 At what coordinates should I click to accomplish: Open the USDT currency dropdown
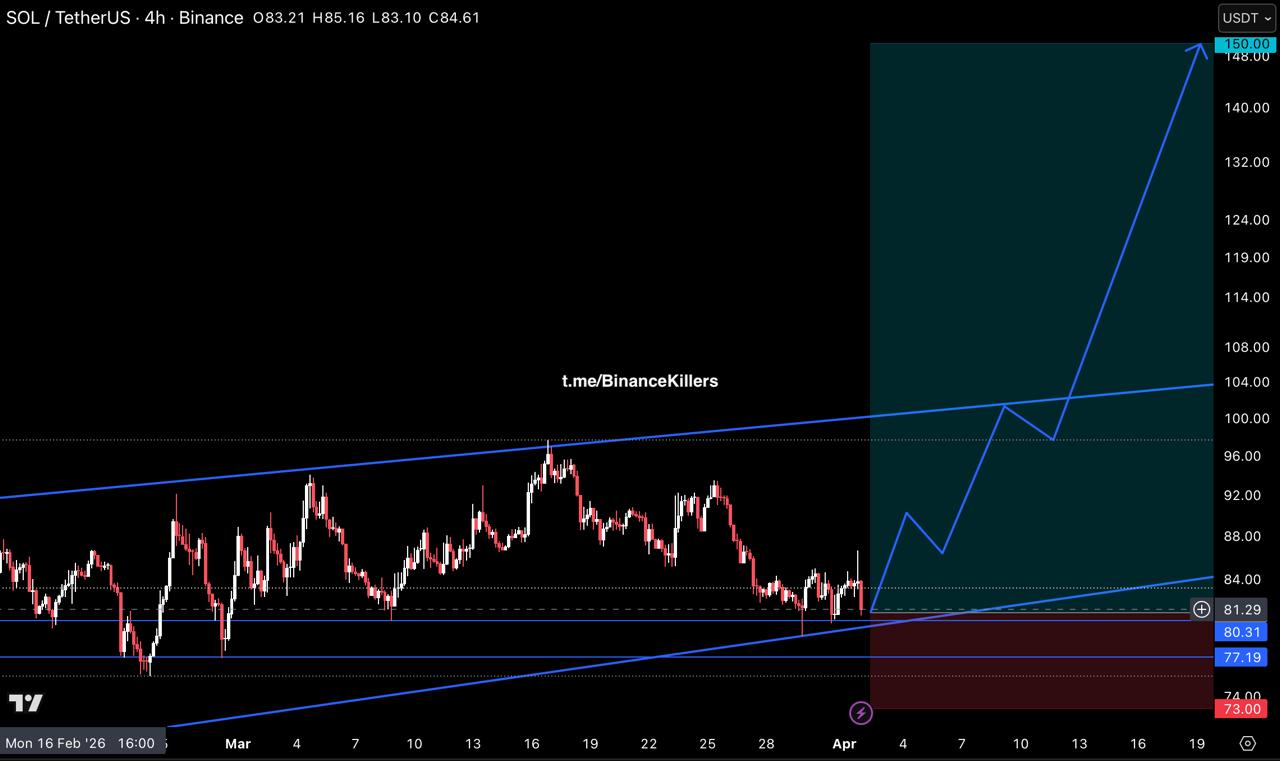(1246, 18)
